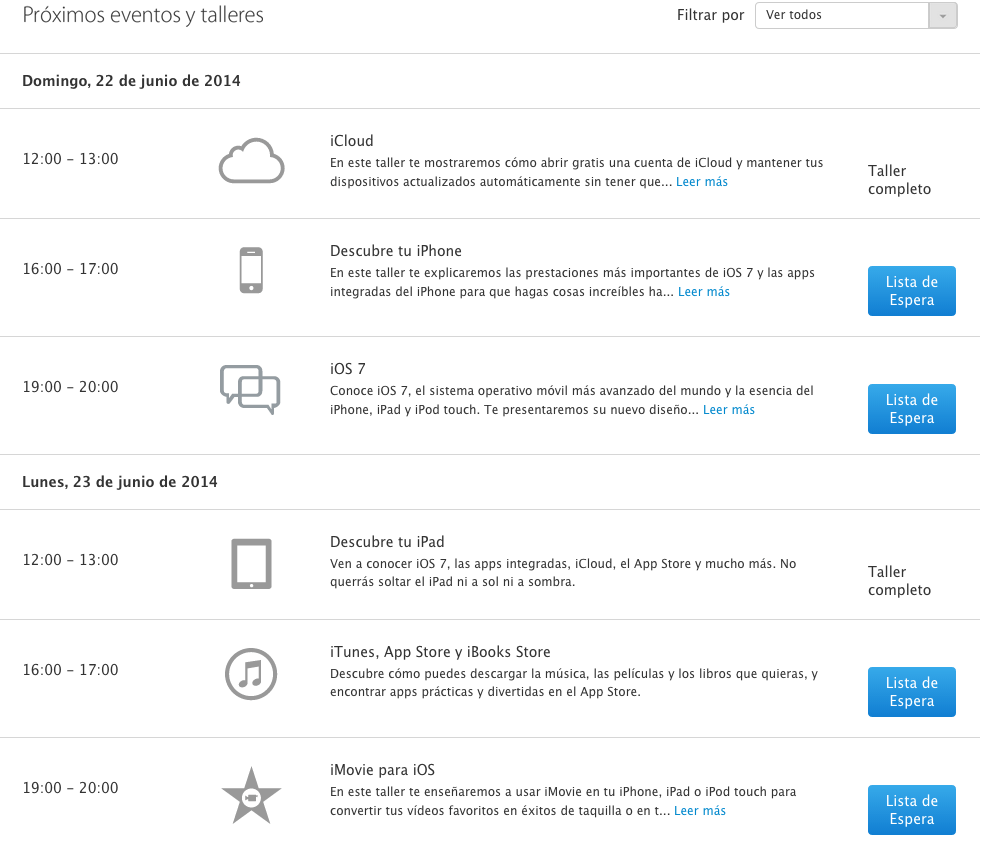Click the iTunes music note icon
The height and width of the screenshot is (849, 985).
pyautogui.click(x=251, y=674)
